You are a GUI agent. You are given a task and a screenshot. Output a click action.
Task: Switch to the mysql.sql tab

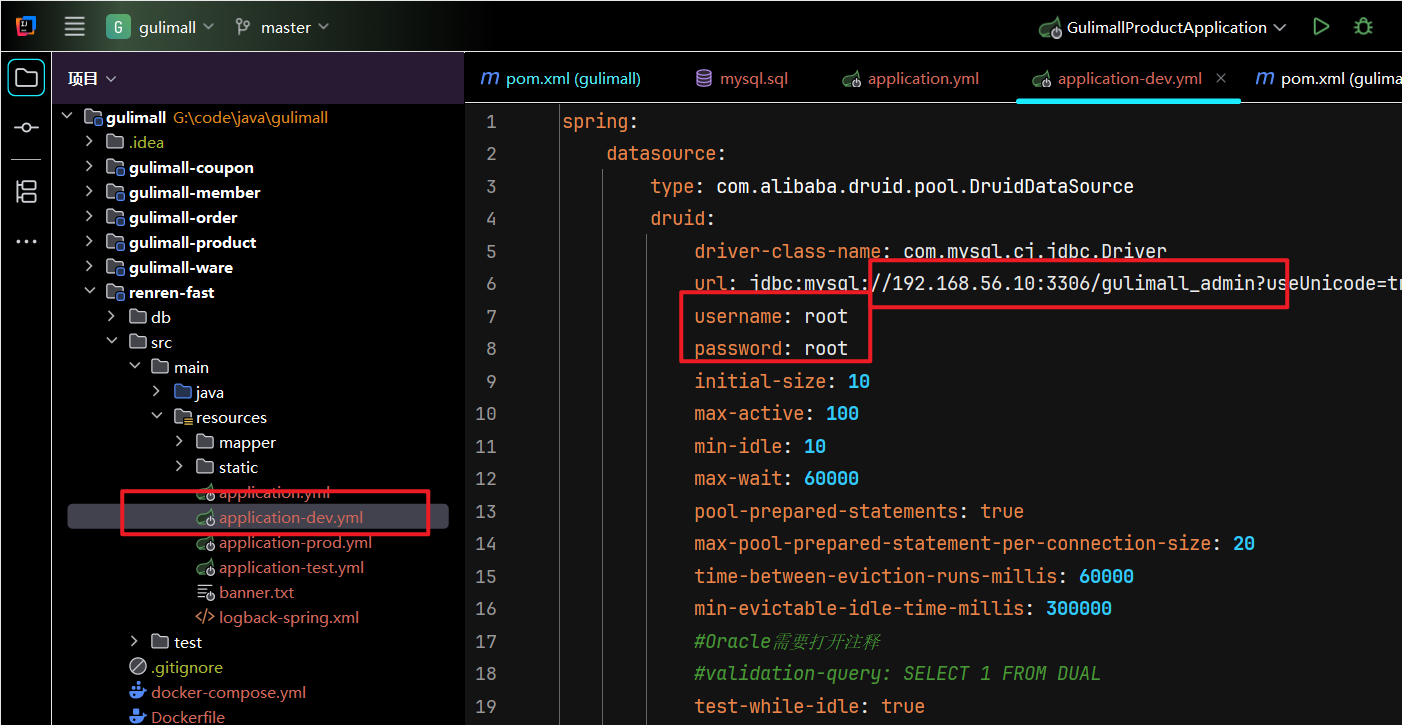(742, 78)
